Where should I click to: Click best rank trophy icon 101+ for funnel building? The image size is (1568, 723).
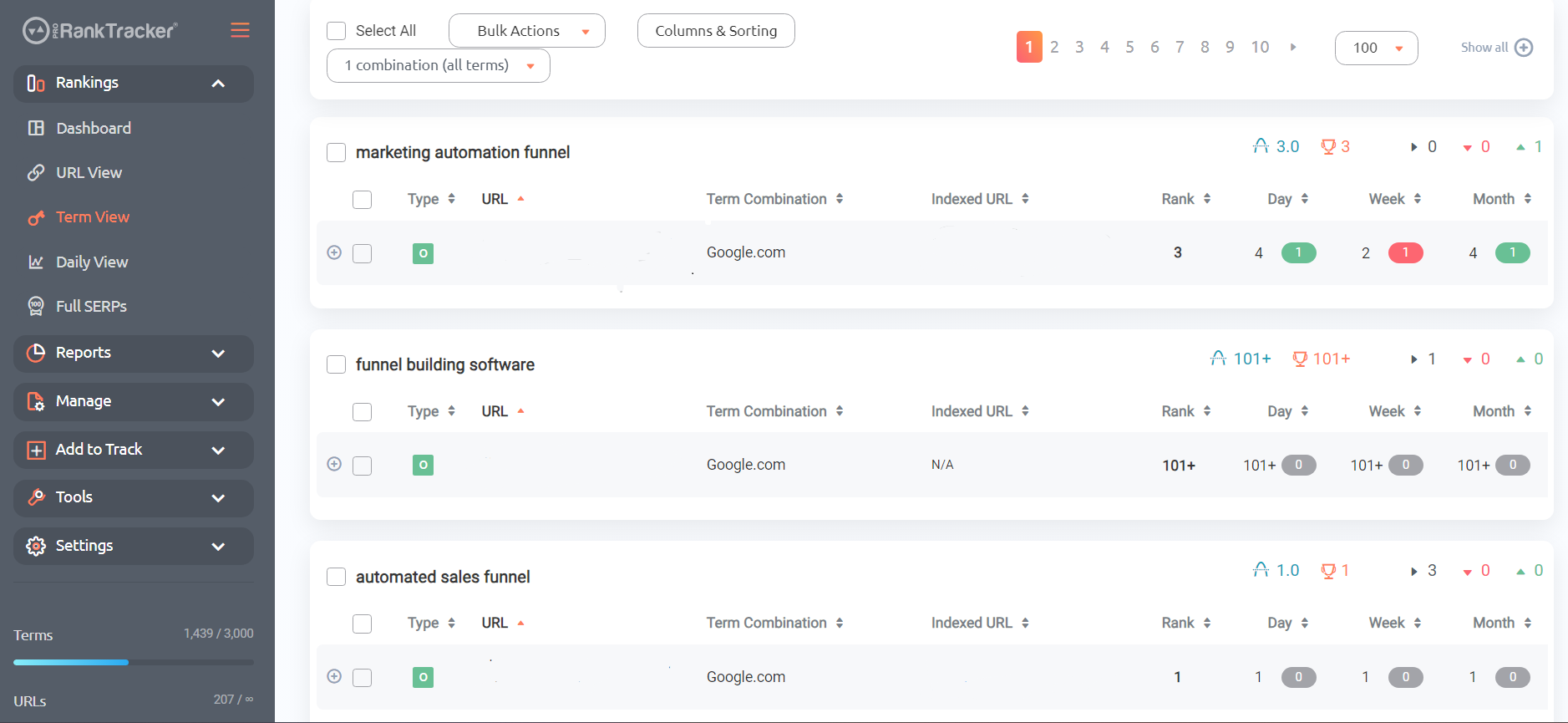[x=1300, y=359]
